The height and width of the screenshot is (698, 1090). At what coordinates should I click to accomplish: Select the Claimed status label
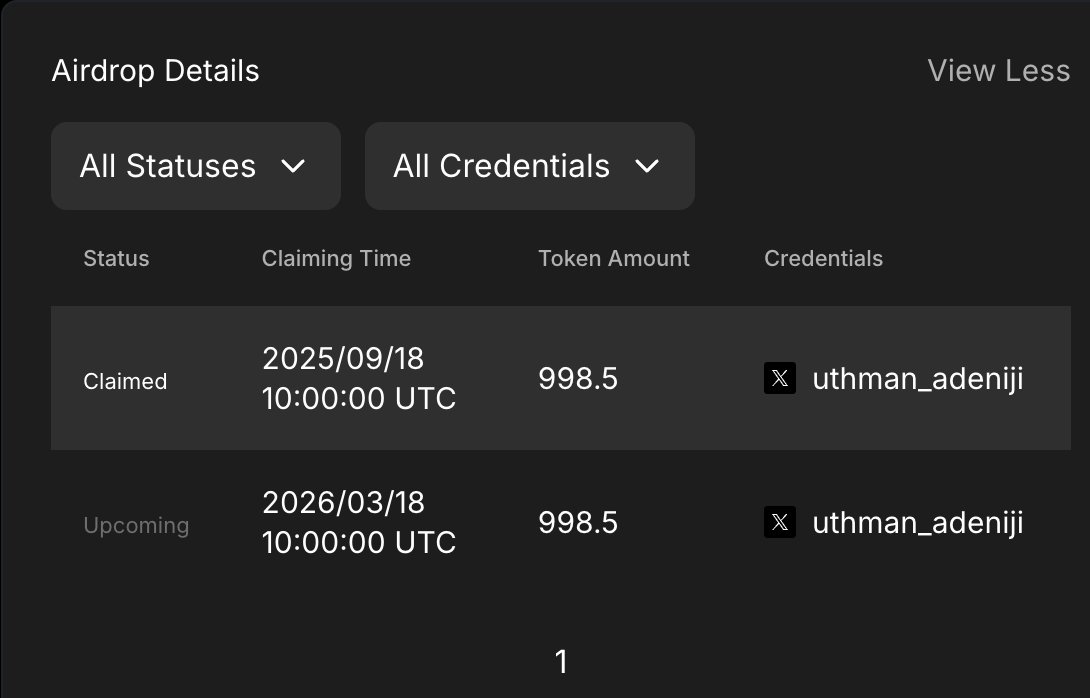(125, 381)
